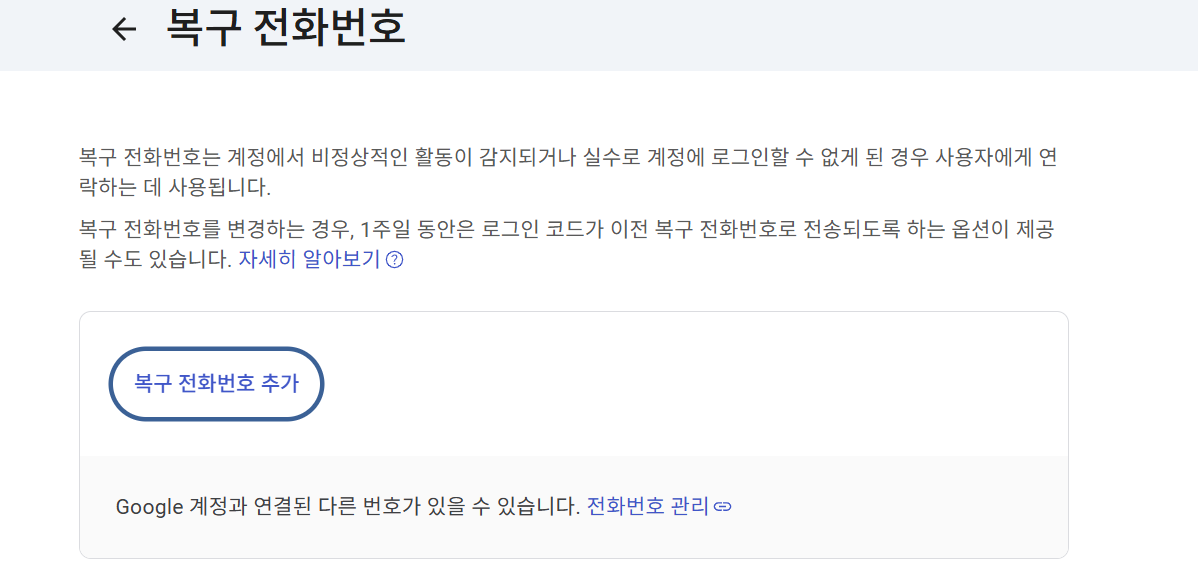Click 될 수도 있습니다 text before 자세히 알아보기
This screenshot has width=1198, height=584.
click(155, 260)
